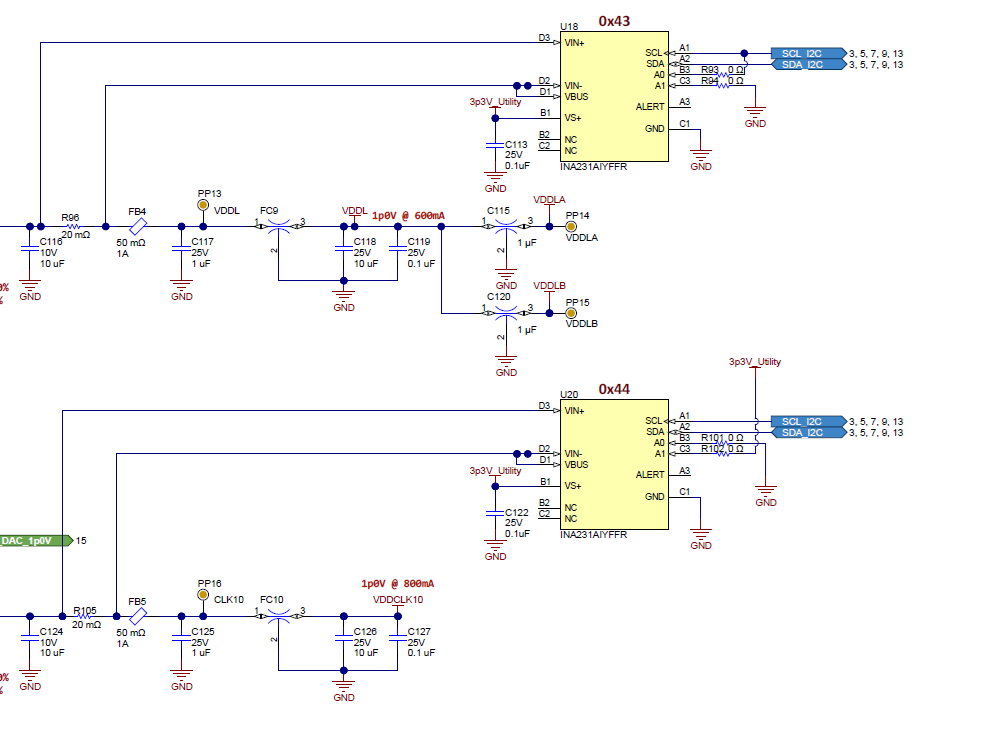Click the FC9 filter component symbol
Image resolution: width=989 pixels, height=741 pixels.
(278, 224)
